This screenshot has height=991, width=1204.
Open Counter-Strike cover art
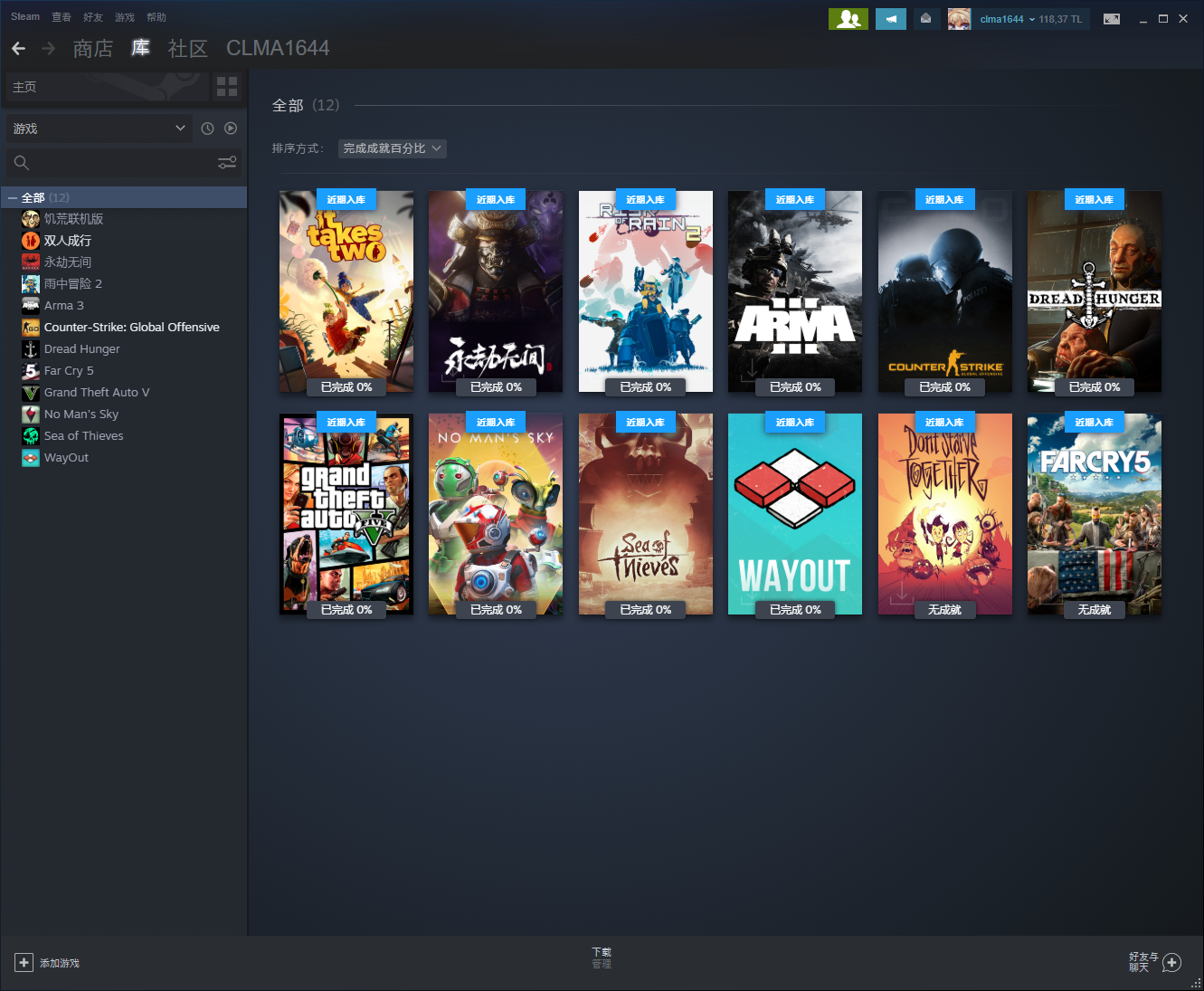click(945, 291)
